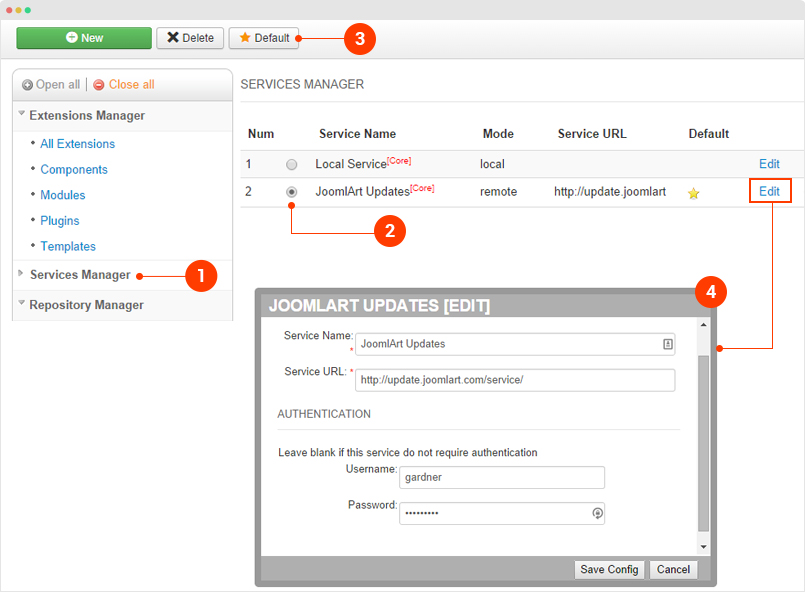Set selected service as Default

pos(264,38)
